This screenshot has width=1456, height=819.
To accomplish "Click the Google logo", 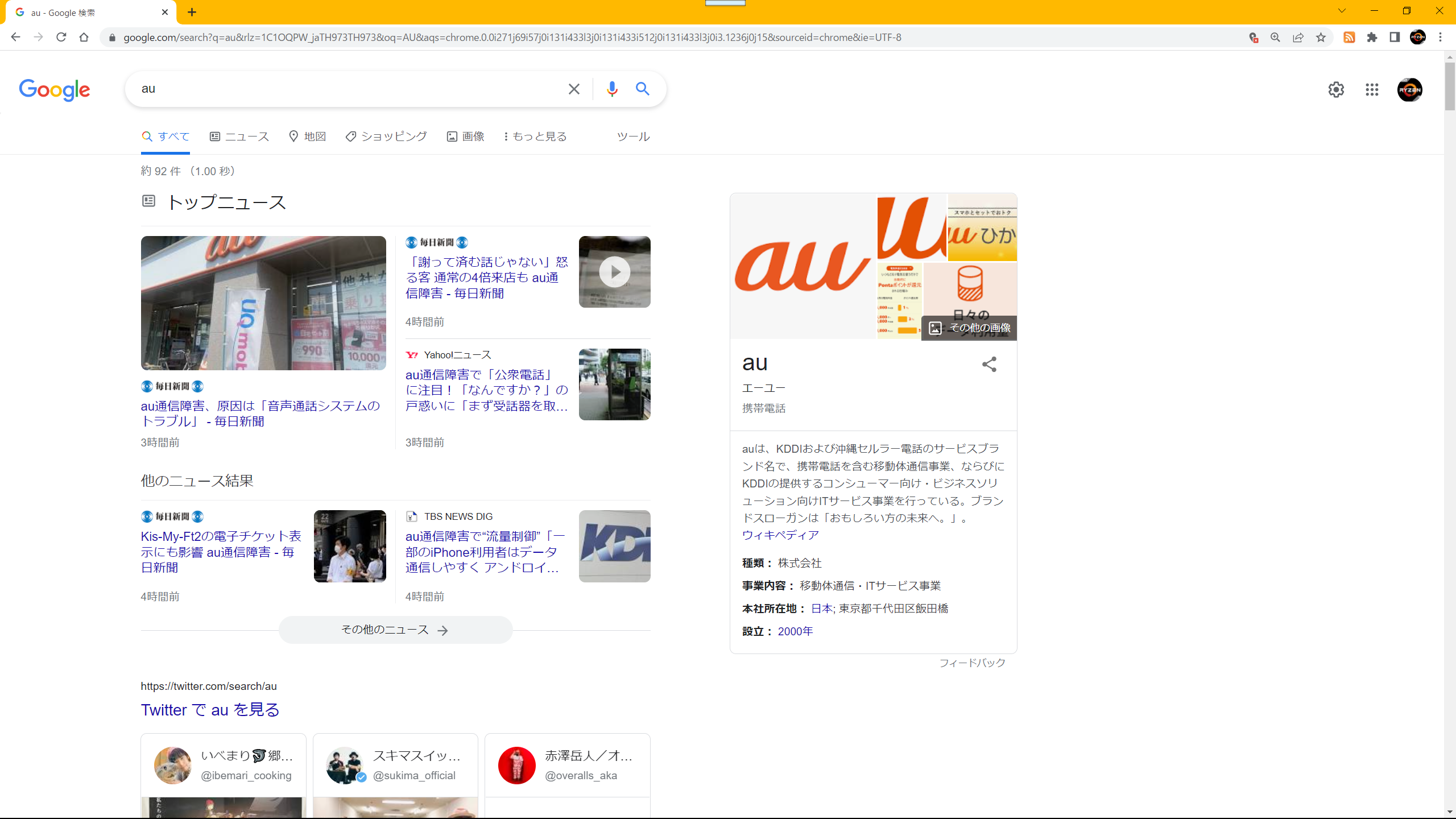I will [55, 90].
